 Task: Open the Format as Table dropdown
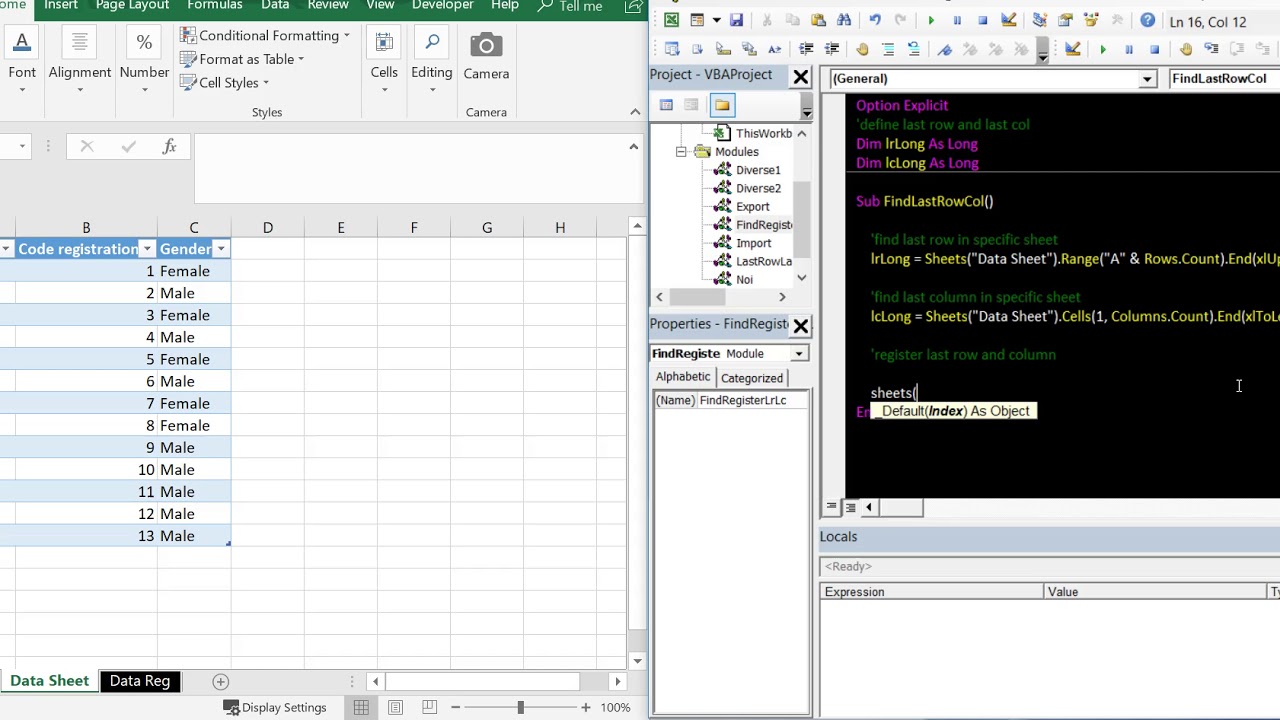click(242, 59)
